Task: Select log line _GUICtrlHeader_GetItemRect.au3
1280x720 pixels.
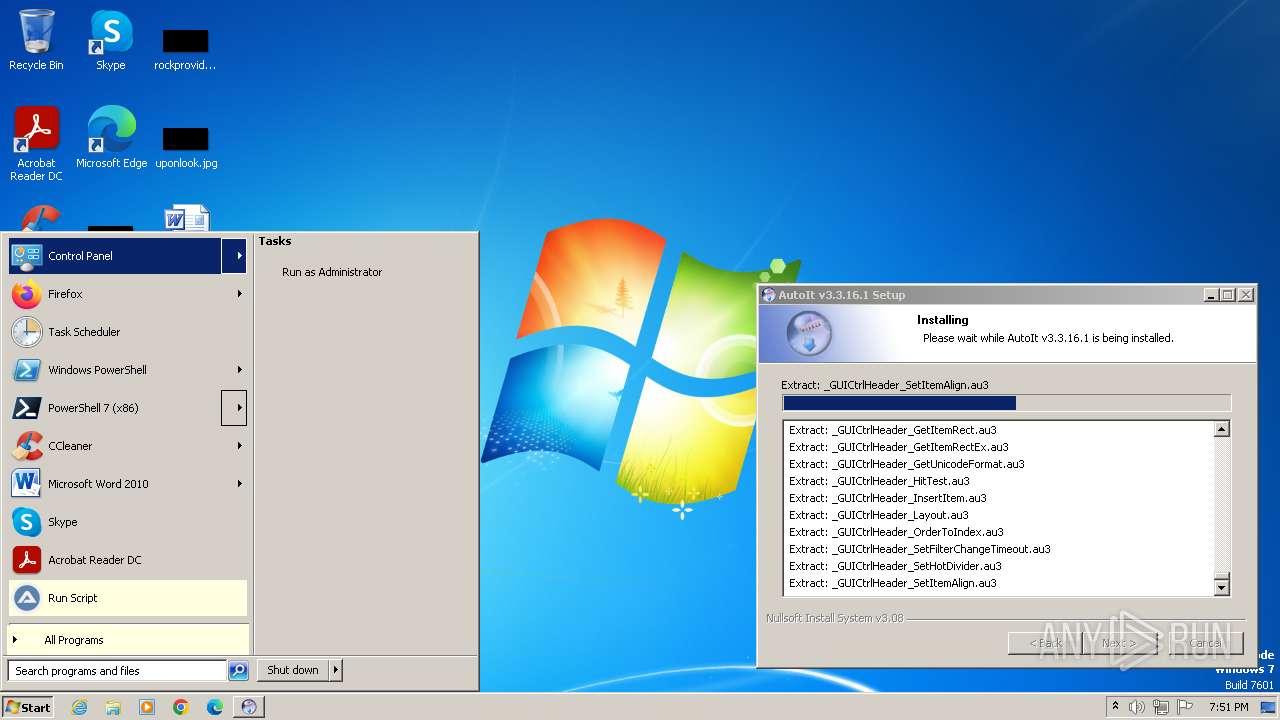Action: (893, 430)
